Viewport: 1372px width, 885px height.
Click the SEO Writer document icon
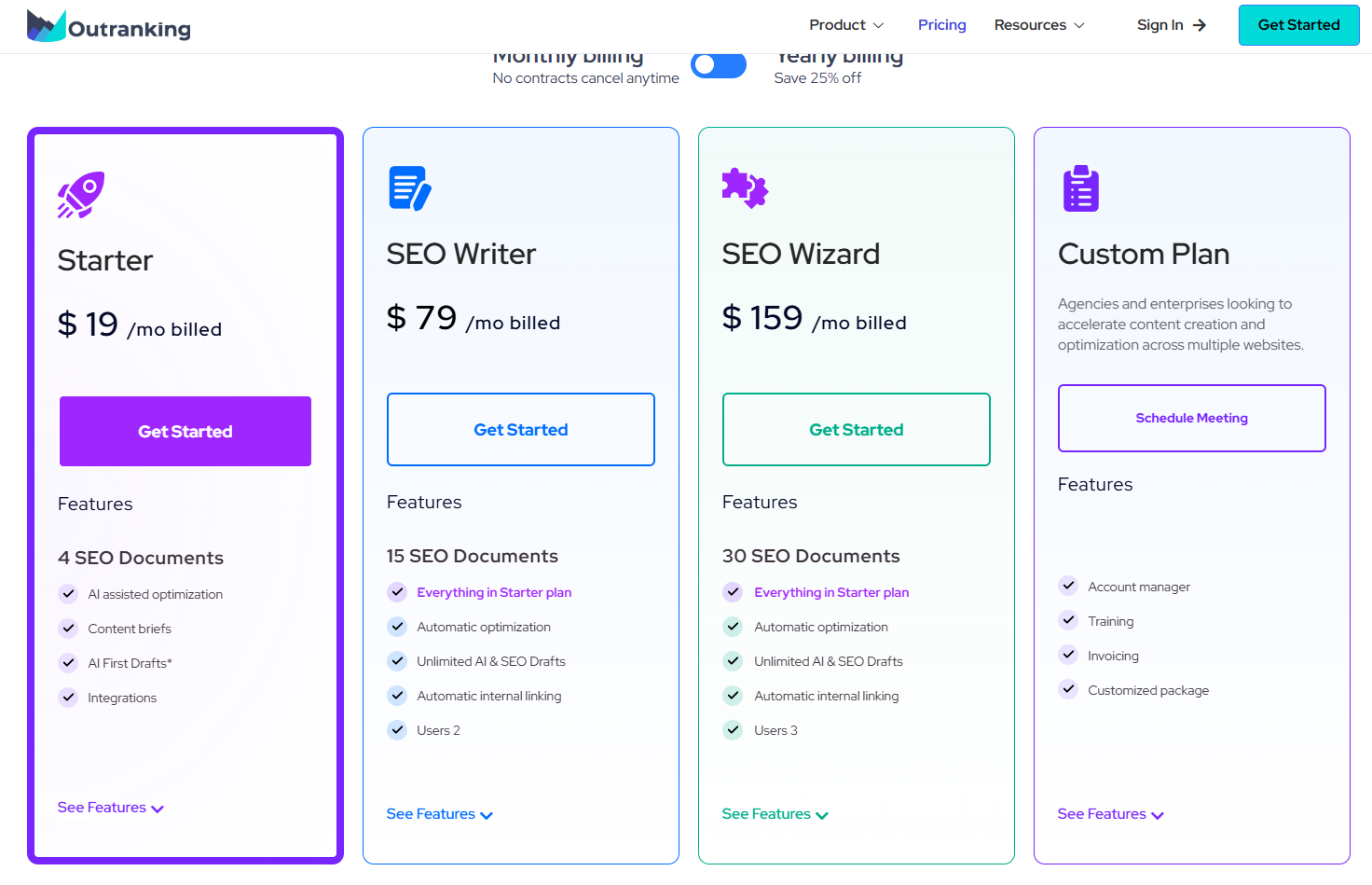click(x=409, y=188)
